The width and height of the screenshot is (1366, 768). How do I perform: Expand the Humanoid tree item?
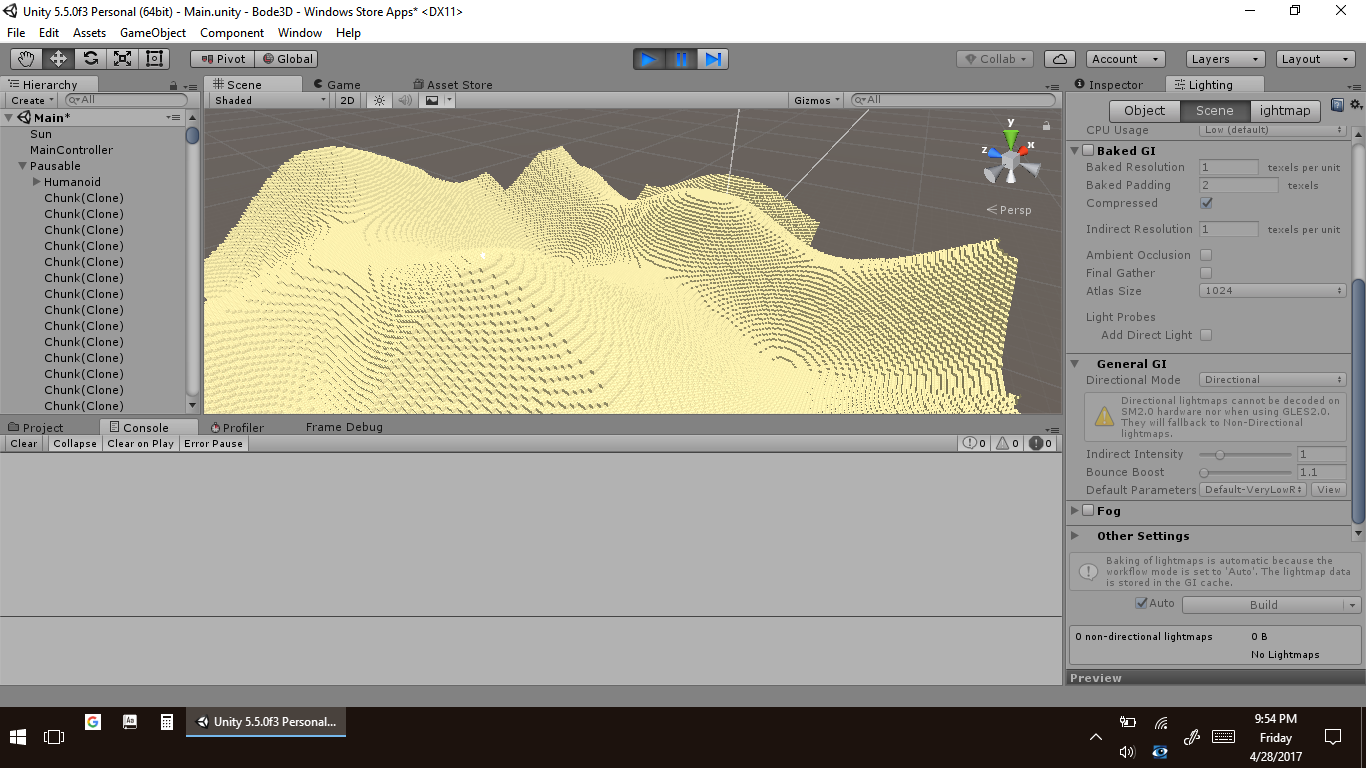point(37,182)
